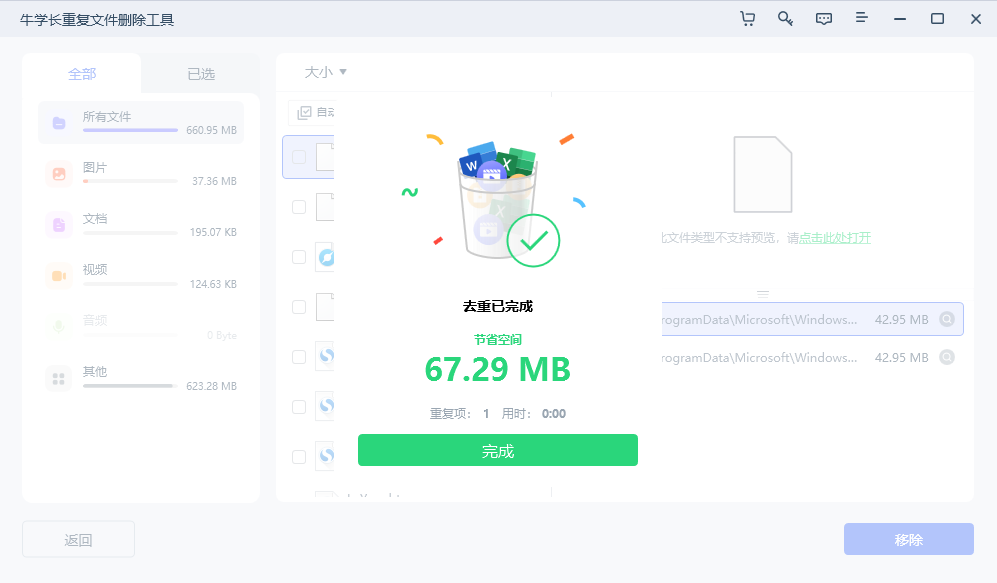Select the 所有文件 folder icon
The width and height of the screenshot is (997, 583).
pyautogui.click(x=59, y=123)
